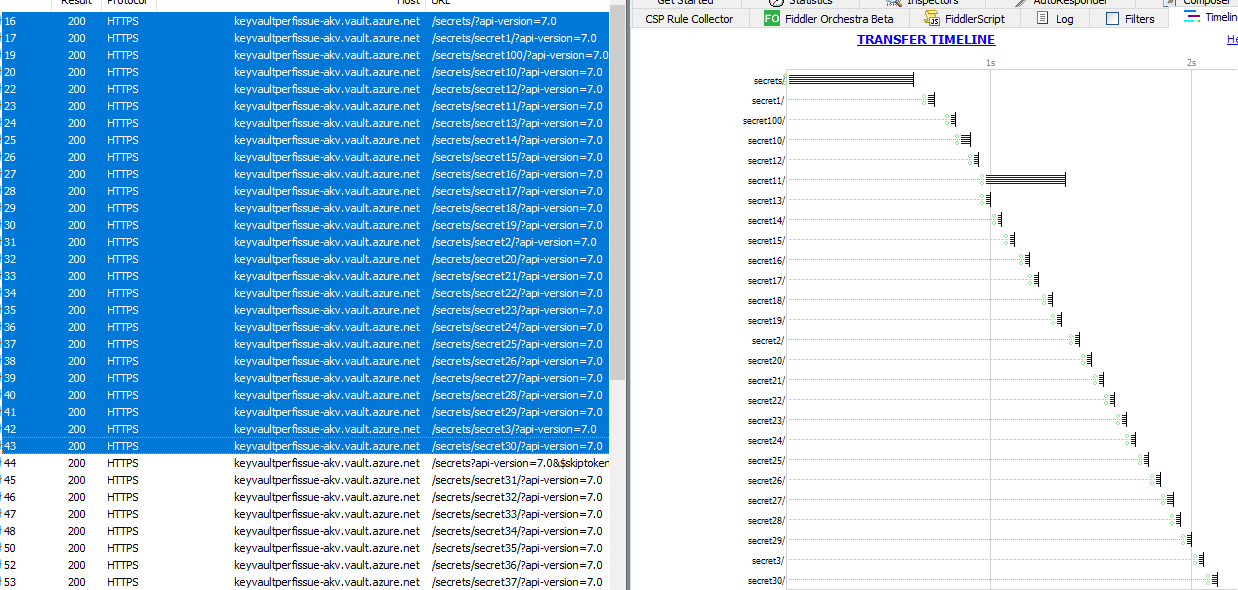The width and height of the screenshot is (1238, 590).
Task: Click the secret20/ label in the timeline
Action: 767,361
